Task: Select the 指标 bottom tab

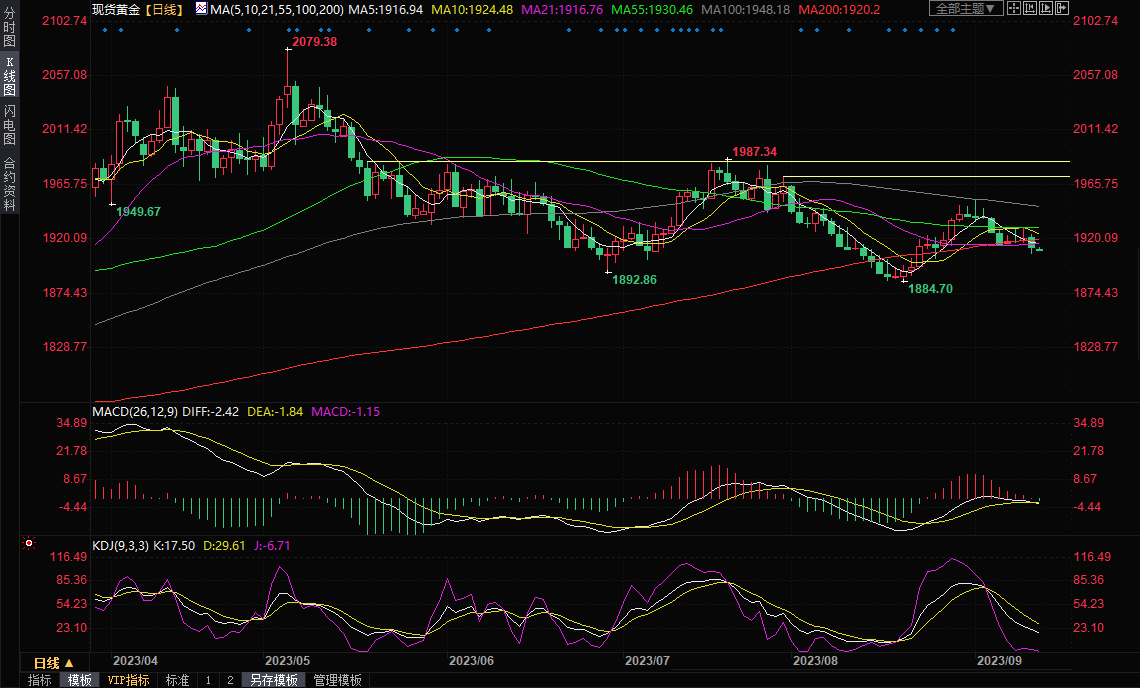Action: (40, 680)
